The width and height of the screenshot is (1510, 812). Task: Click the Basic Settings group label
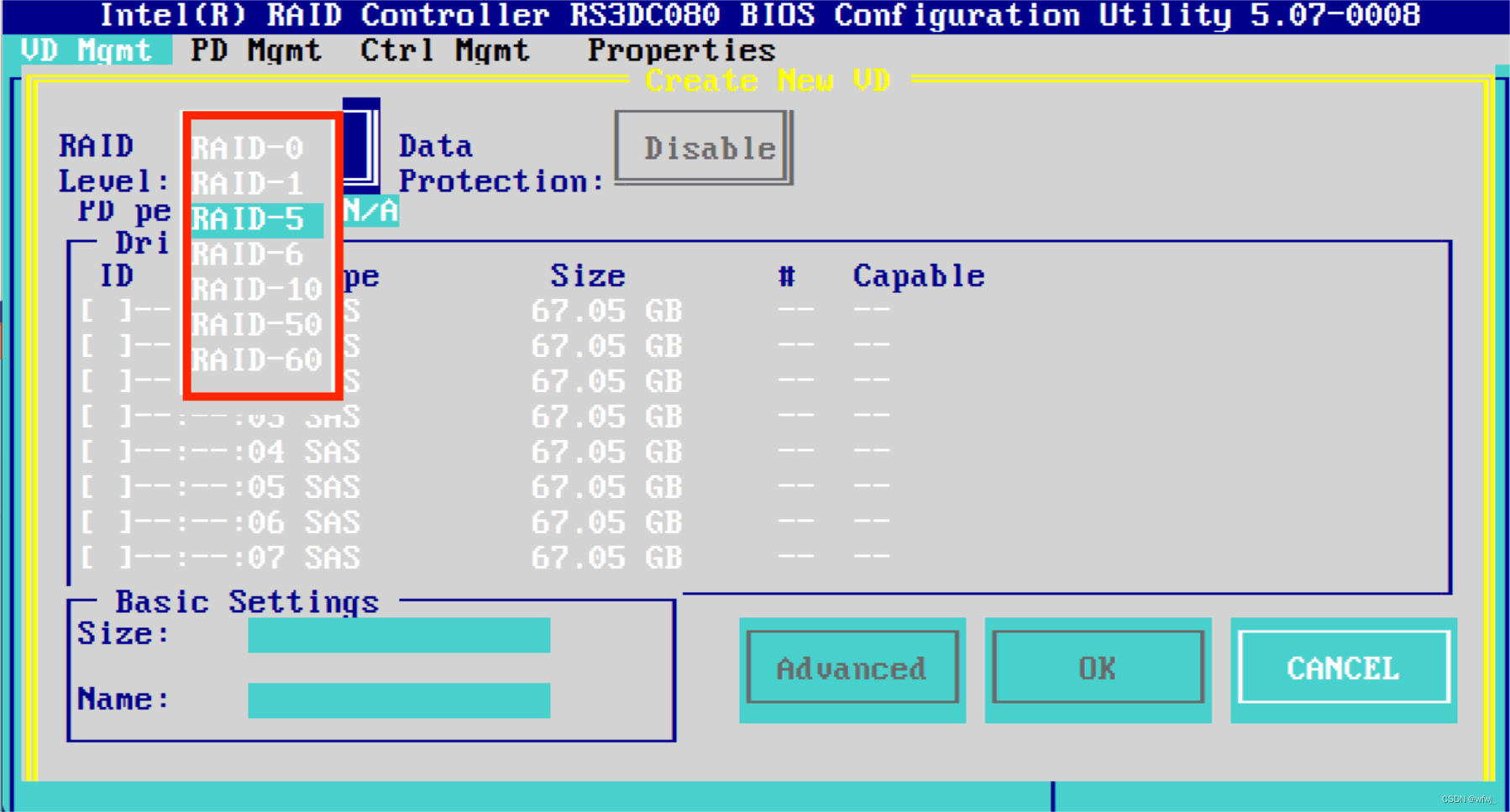click(x=247, y=602)
